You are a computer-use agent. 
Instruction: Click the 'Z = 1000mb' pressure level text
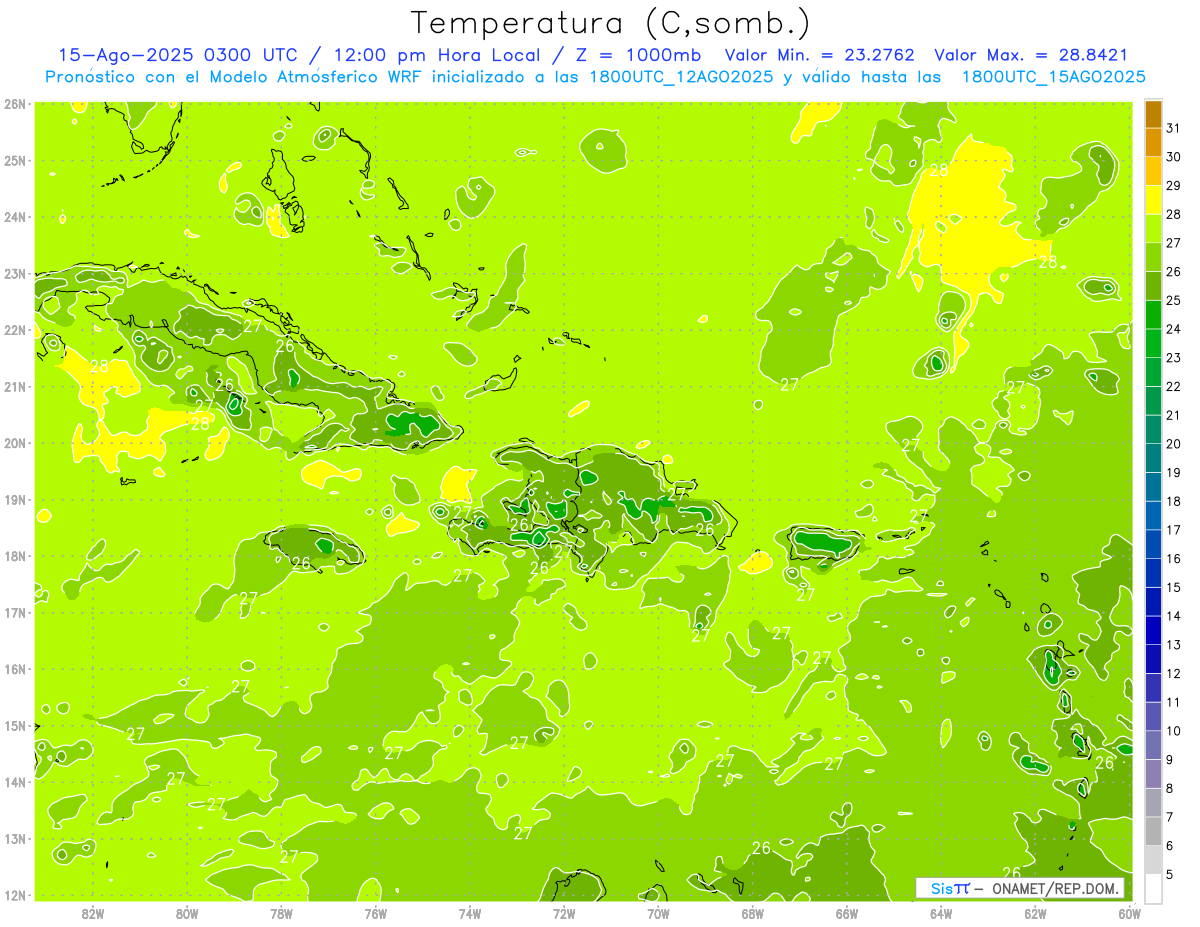(638, 55)
